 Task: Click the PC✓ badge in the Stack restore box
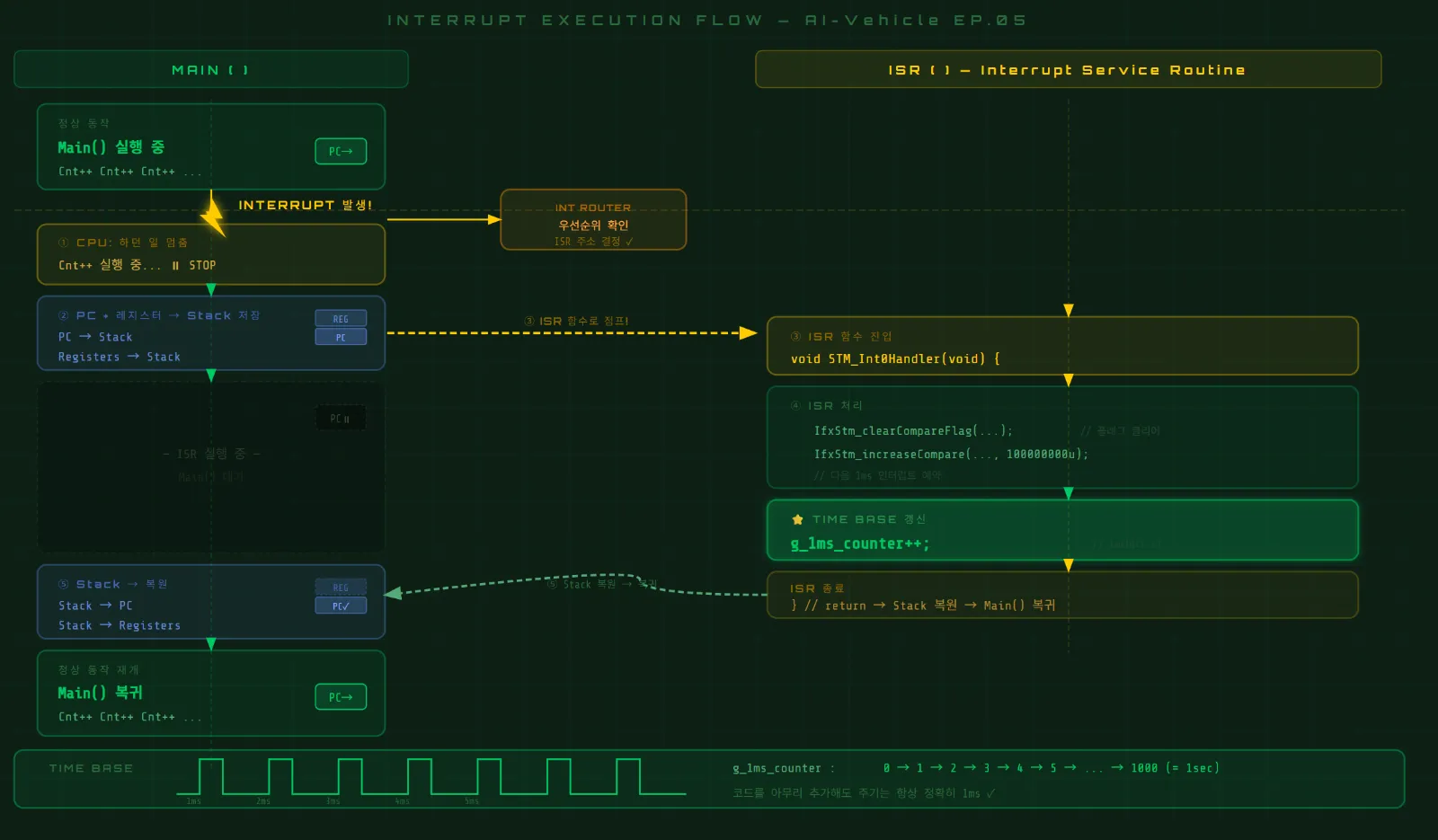coord(341,606)
